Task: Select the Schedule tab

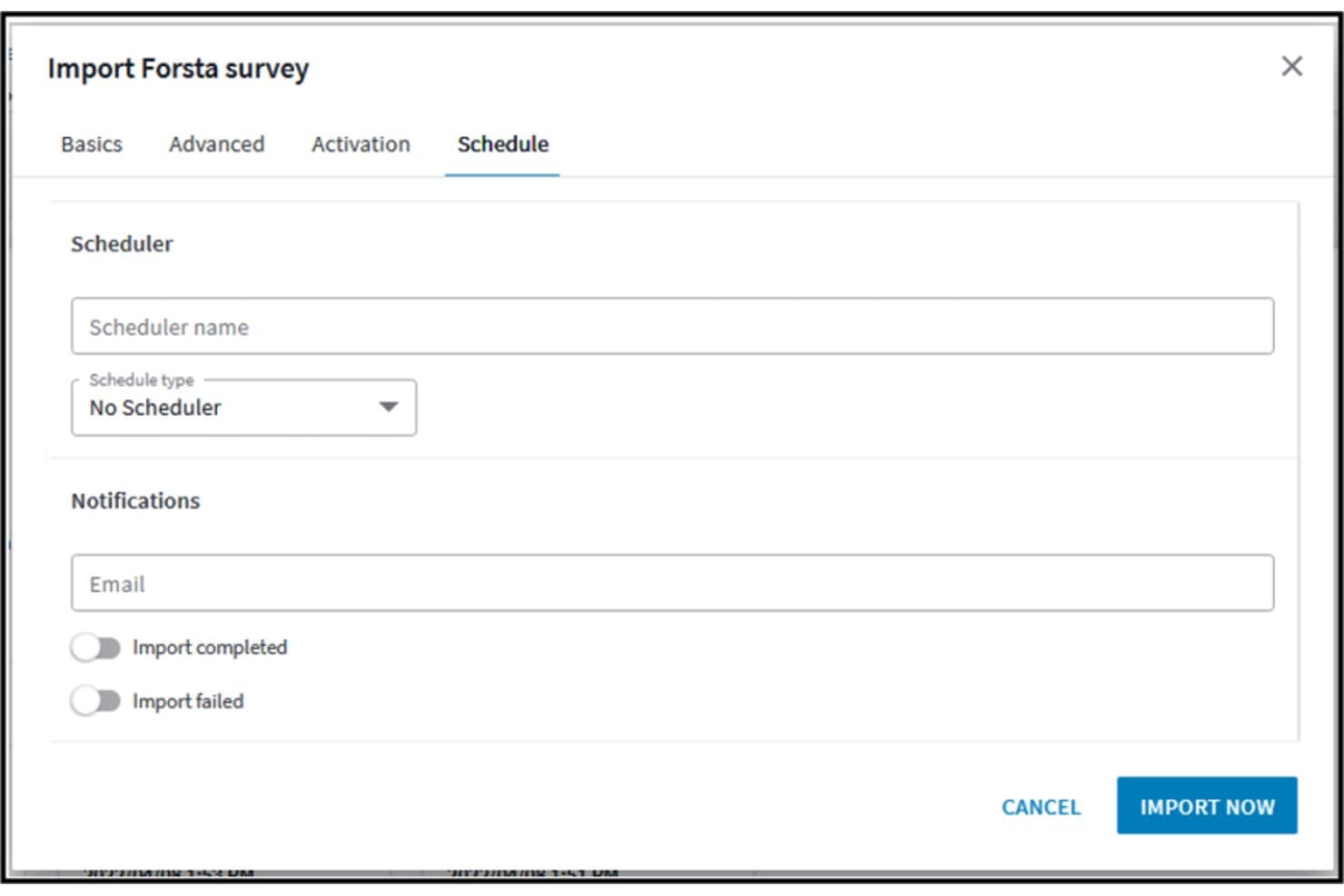Action: [502, 144]
